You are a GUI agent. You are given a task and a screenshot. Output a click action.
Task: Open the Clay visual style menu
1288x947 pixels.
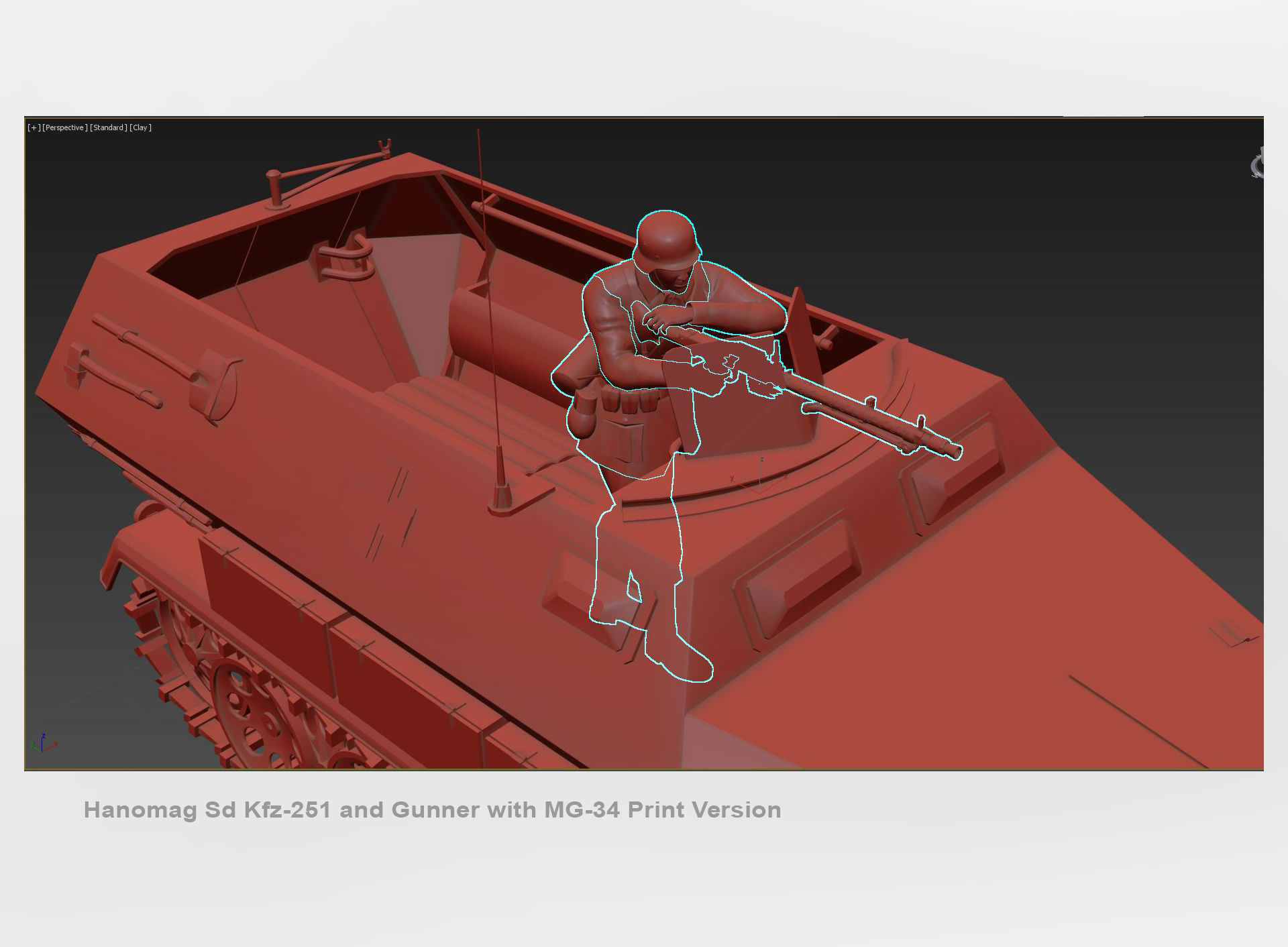tap(141, 127)
